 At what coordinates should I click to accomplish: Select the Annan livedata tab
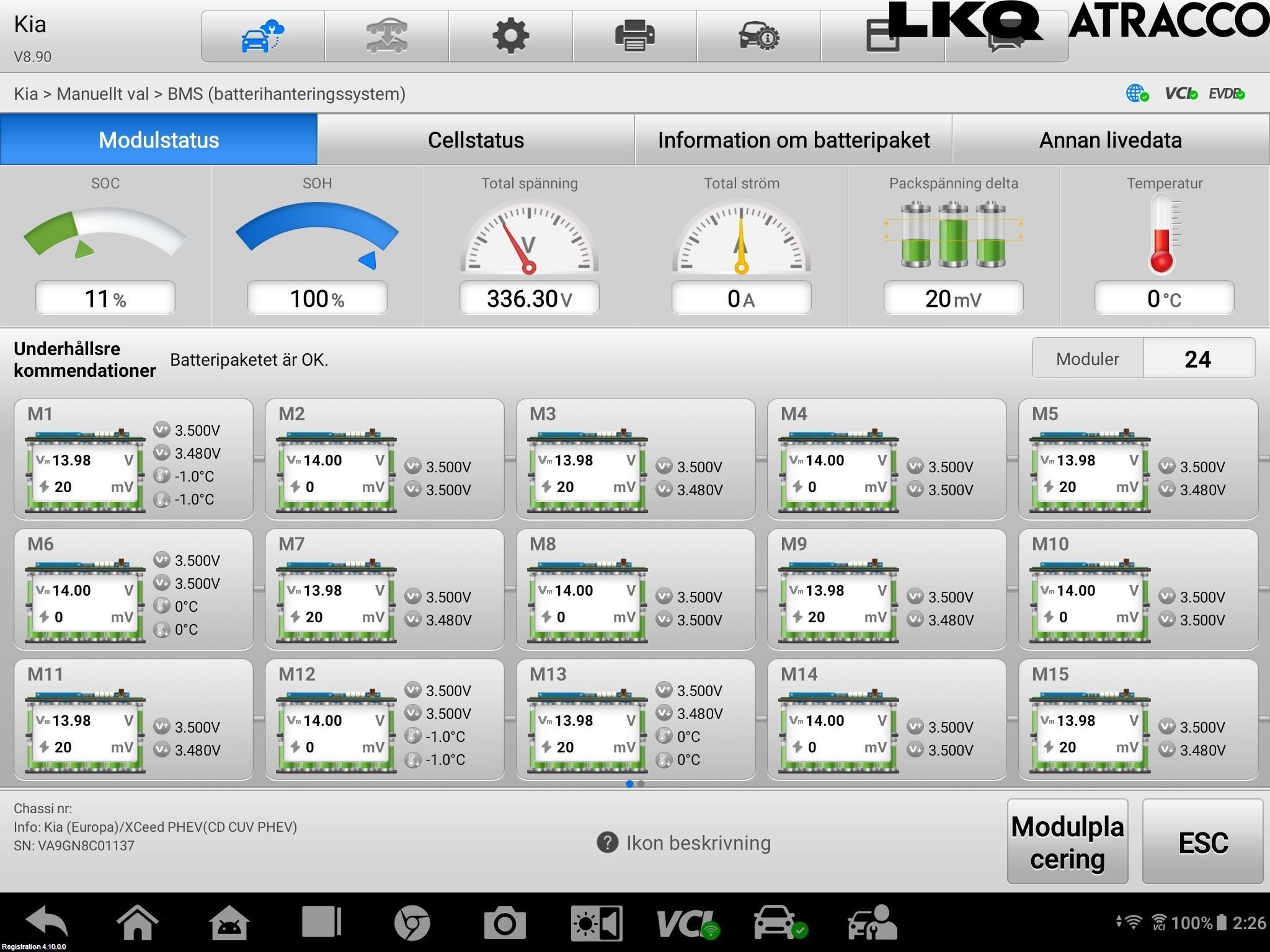point(1110,140)
